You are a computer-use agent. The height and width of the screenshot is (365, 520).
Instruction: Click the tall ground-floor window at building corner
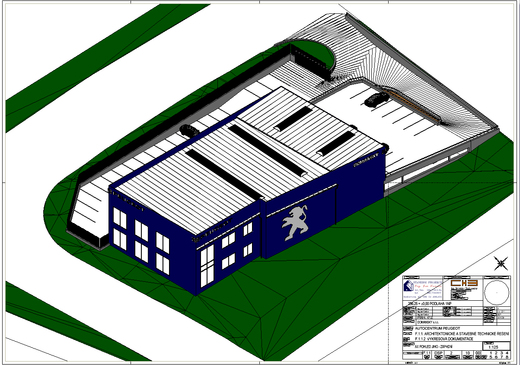coord(207,266)
